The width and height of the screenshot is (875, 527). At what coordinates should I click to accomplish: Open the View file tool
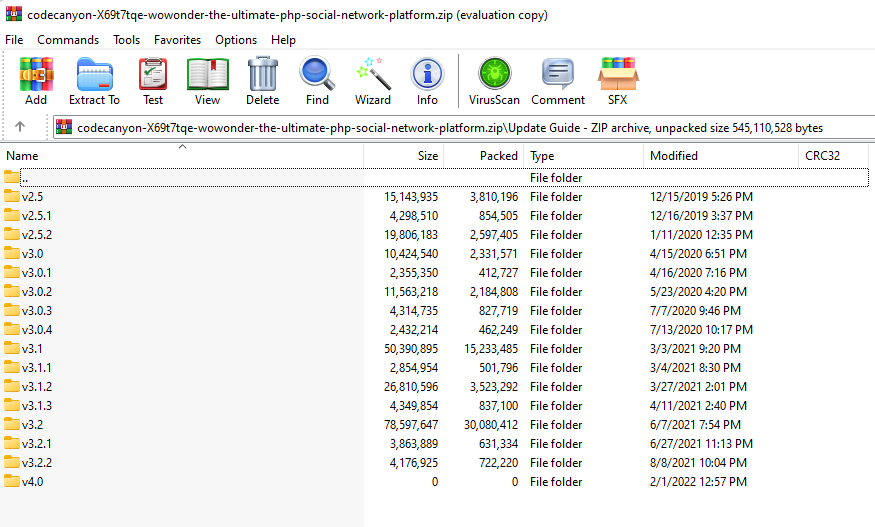(x=207, y=81)
